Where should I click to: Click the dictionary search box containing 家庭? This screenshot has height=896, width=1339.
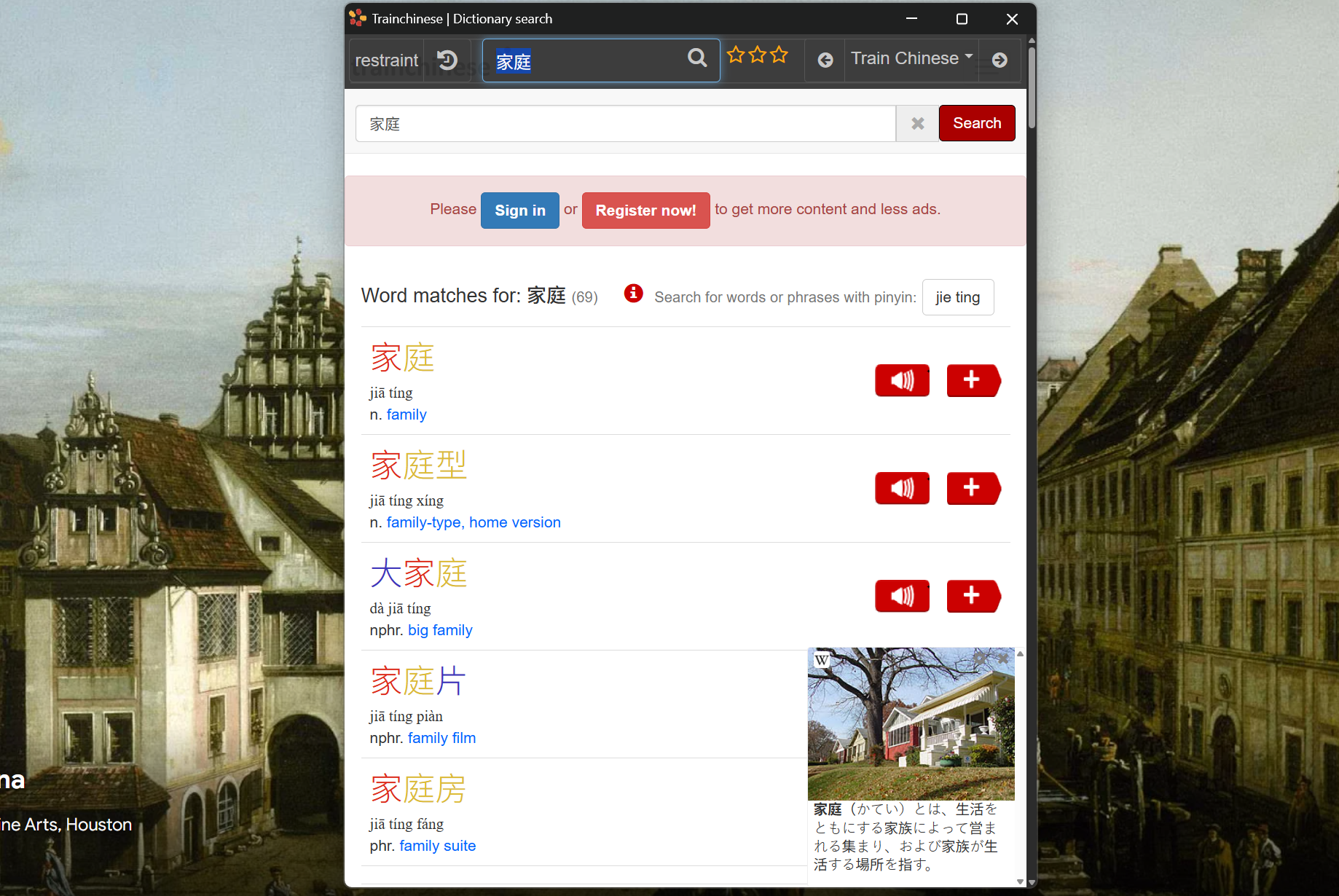click(625, 124)
